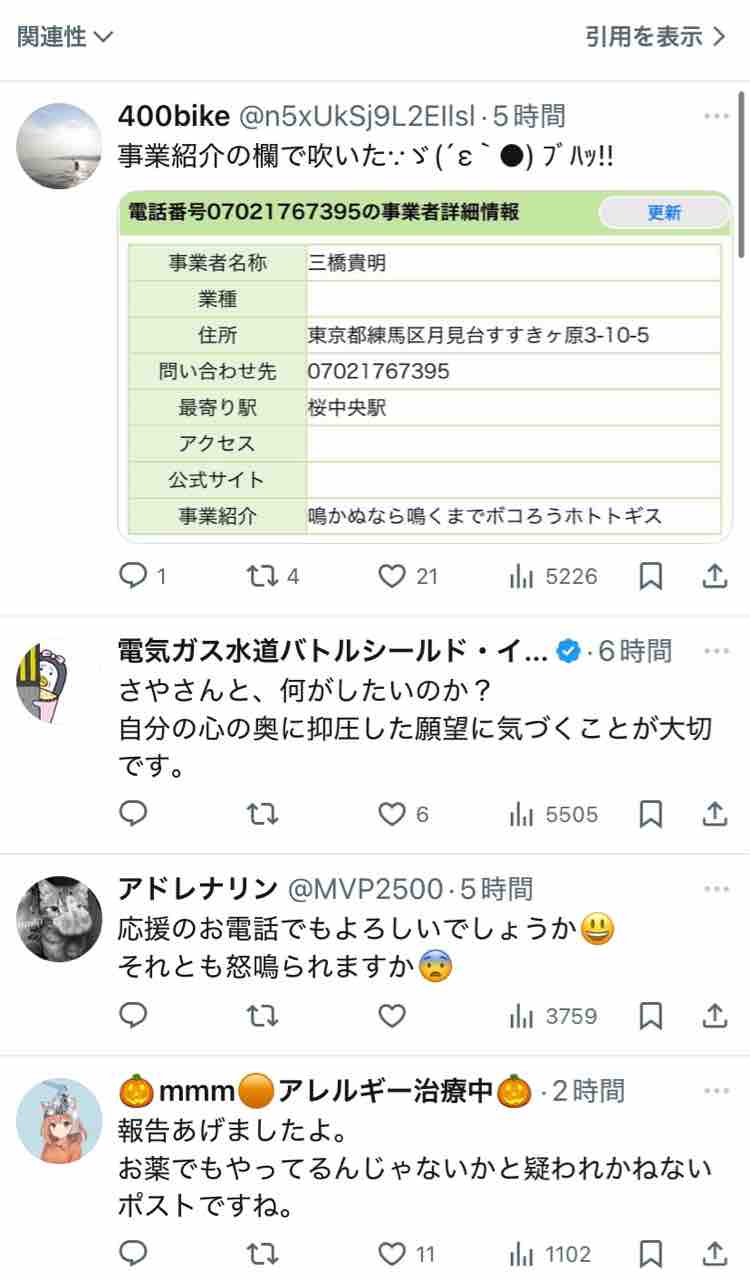Open 400bike's profile avatar
The width and height of the screenshot is (750, 1280).
(x=60, y=145)
